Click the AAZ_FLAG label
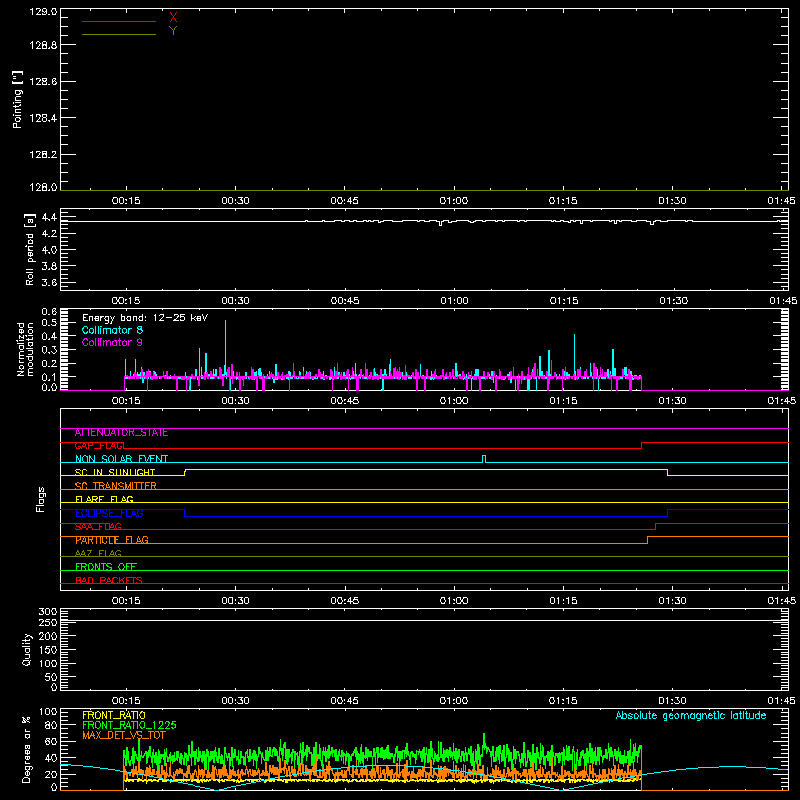The image size is (800, 800). [x=98, y=553]
